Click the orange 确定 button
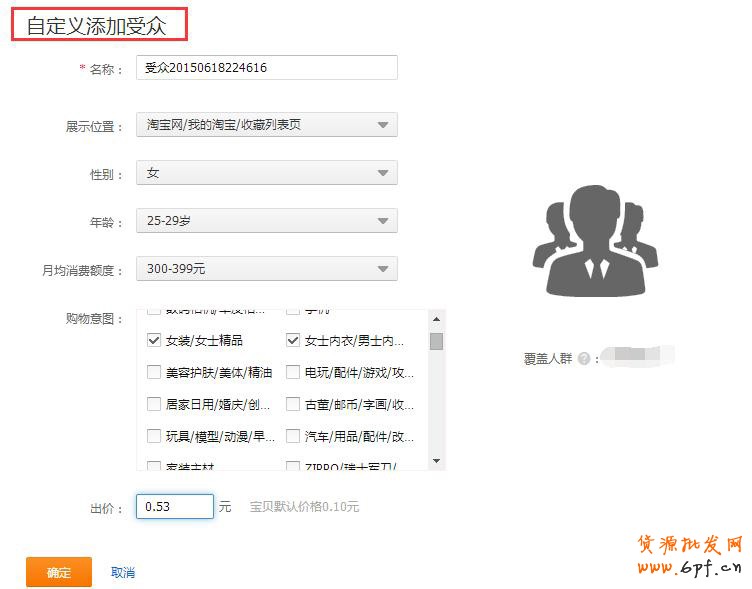This screenshot has width=752, height=589. click(x=59, y=572)
